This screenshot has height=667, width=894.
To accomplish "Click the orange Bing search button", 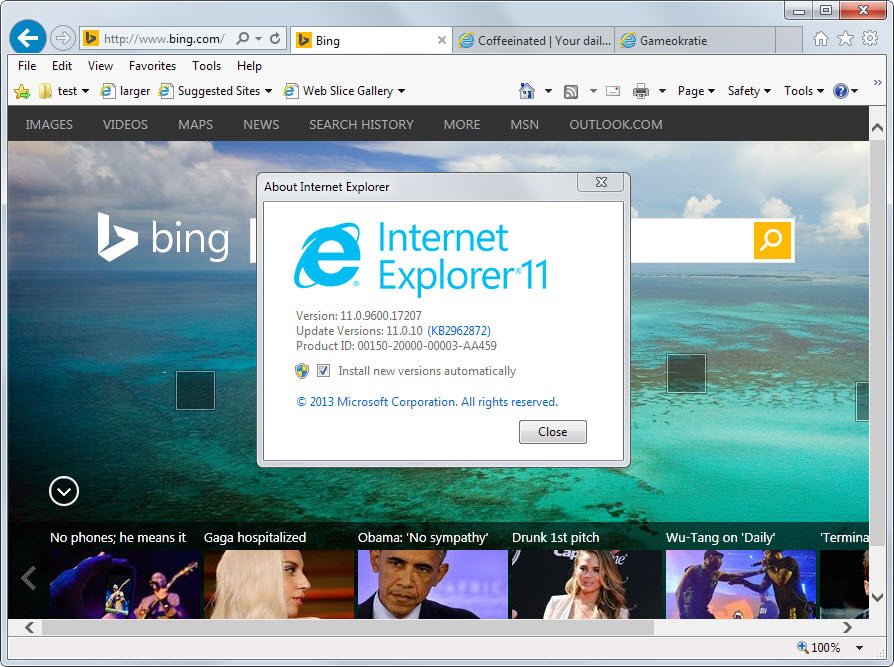I will coord(773,240).
